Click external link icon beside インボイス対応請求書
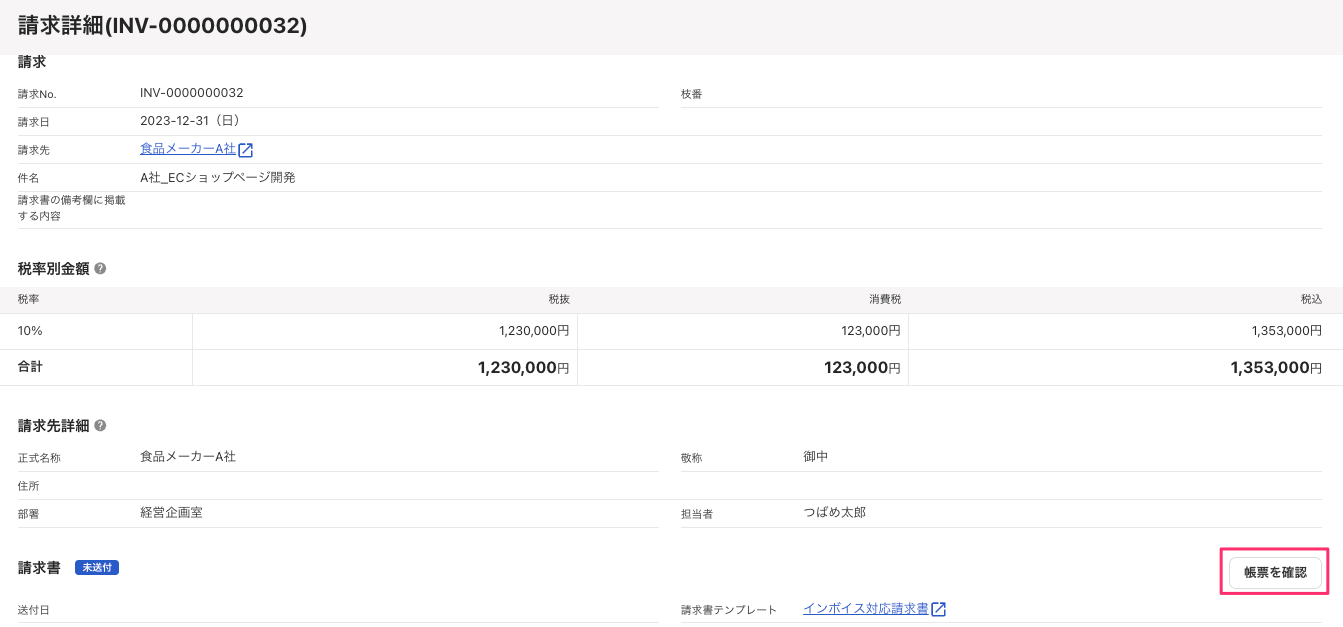 pyautogui.click(x=938, y=609)
